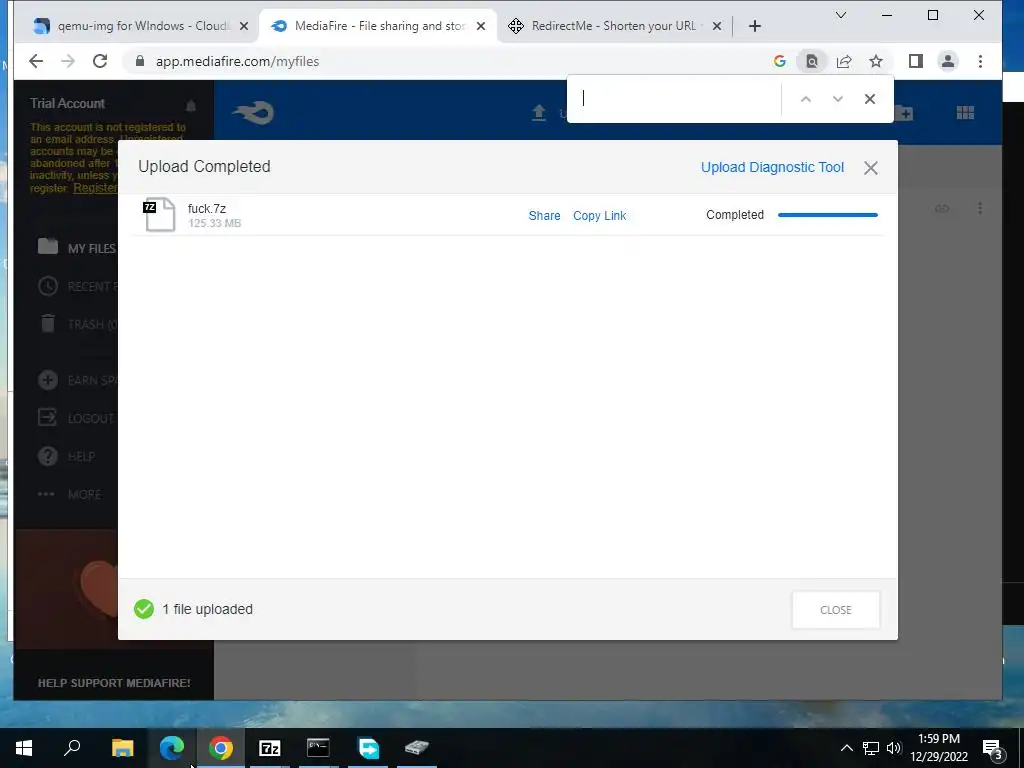Open Chrome's three-dot menu
1024x768 pixels.
point(980,61)
